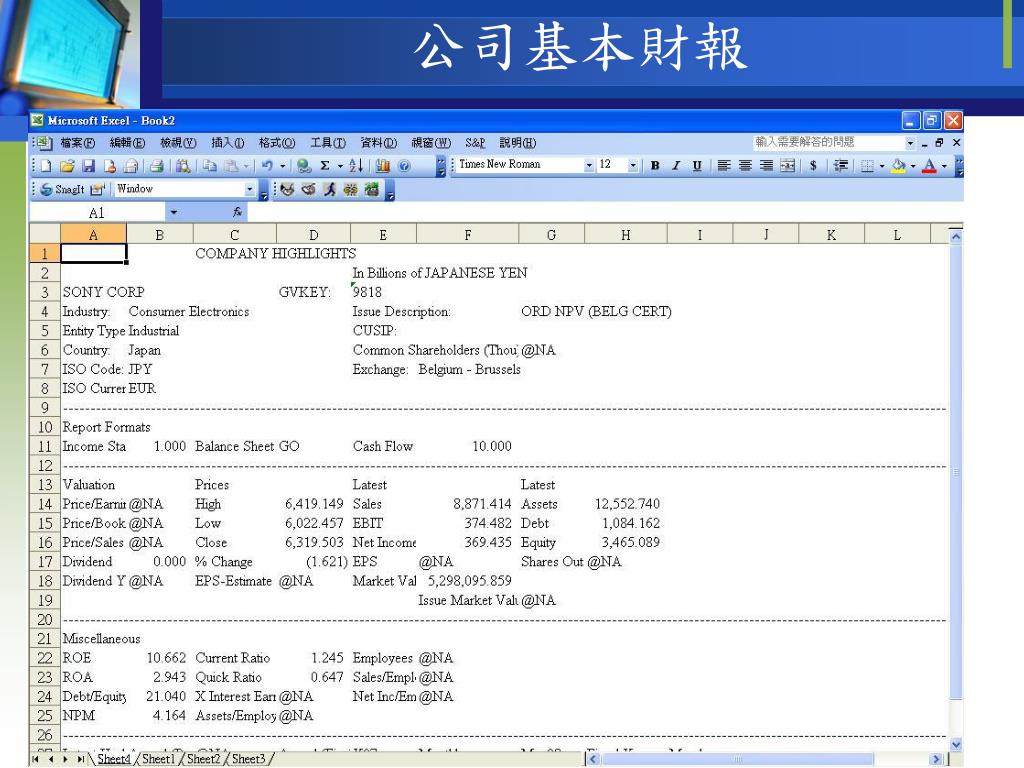1024x768 pixels.
Task: Click the Borders icon
Action: (867, 166)
